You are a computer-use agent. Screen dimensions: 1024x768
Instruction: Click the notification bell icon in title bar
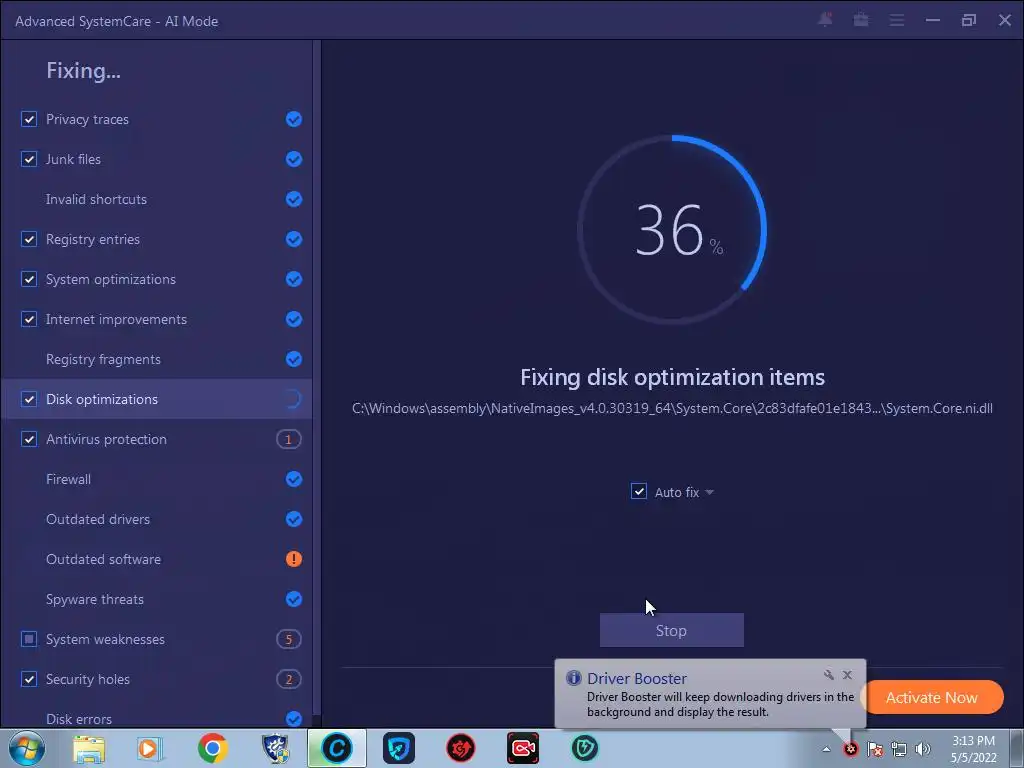(x=825, y=20)
